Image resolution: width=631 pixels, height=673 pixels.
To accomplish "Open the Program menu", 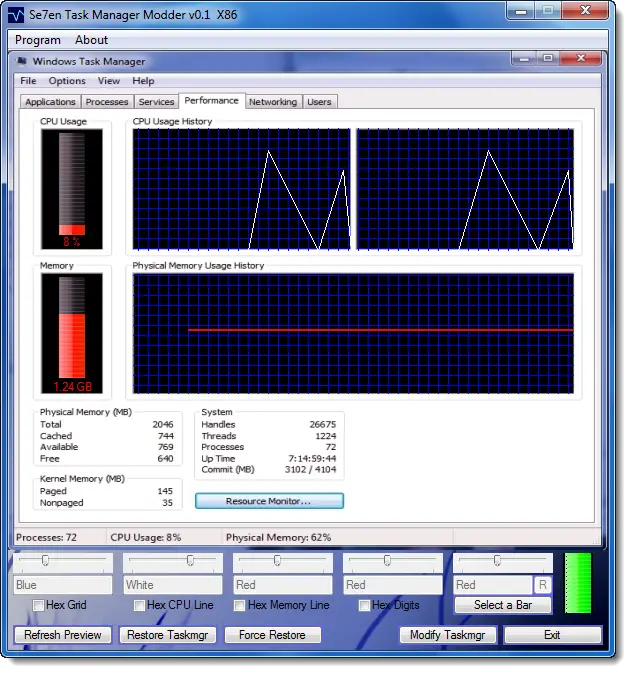I will pyautogui.click(x=38, y=40).
